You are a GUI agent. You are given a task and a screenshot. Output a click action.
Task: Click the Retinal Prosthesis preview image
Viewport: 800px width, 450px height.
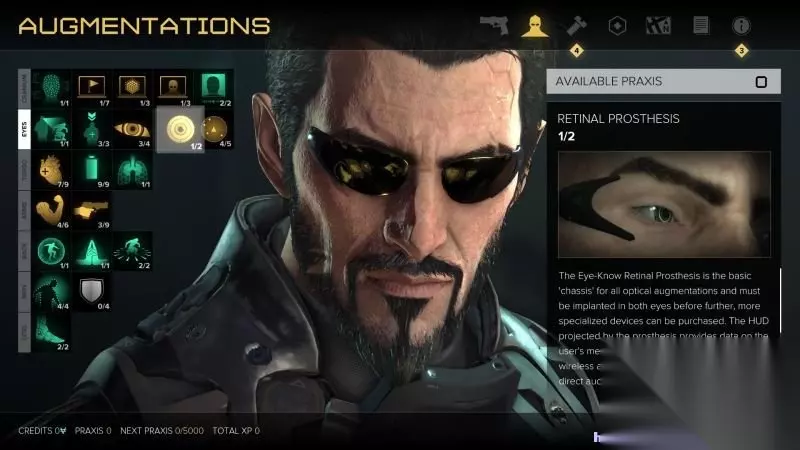point(664,204)
